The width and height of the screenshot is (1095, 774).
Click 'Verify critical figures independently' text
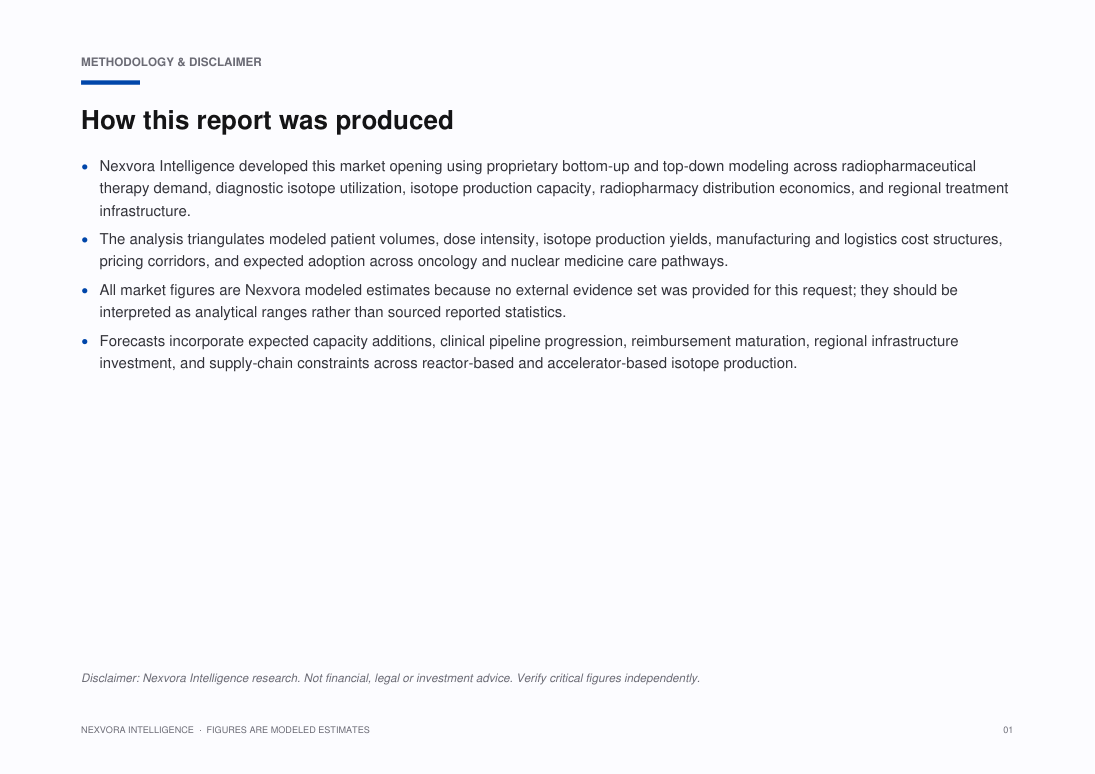(x=607, y=678)
